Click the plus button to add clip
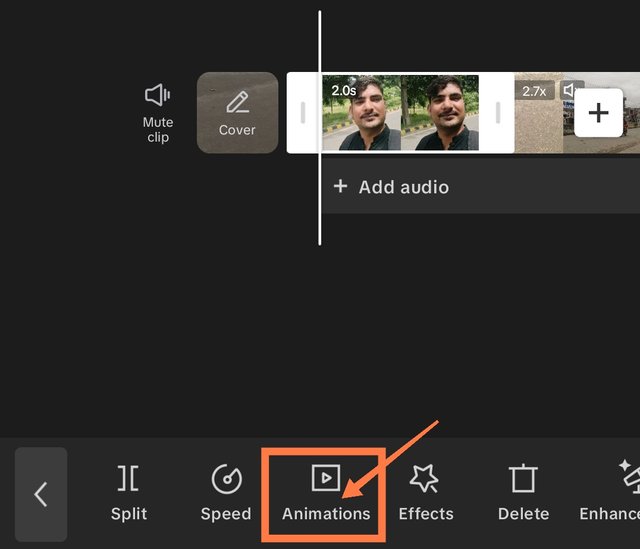This screenshot has width=640, height=549. point(598,113)
